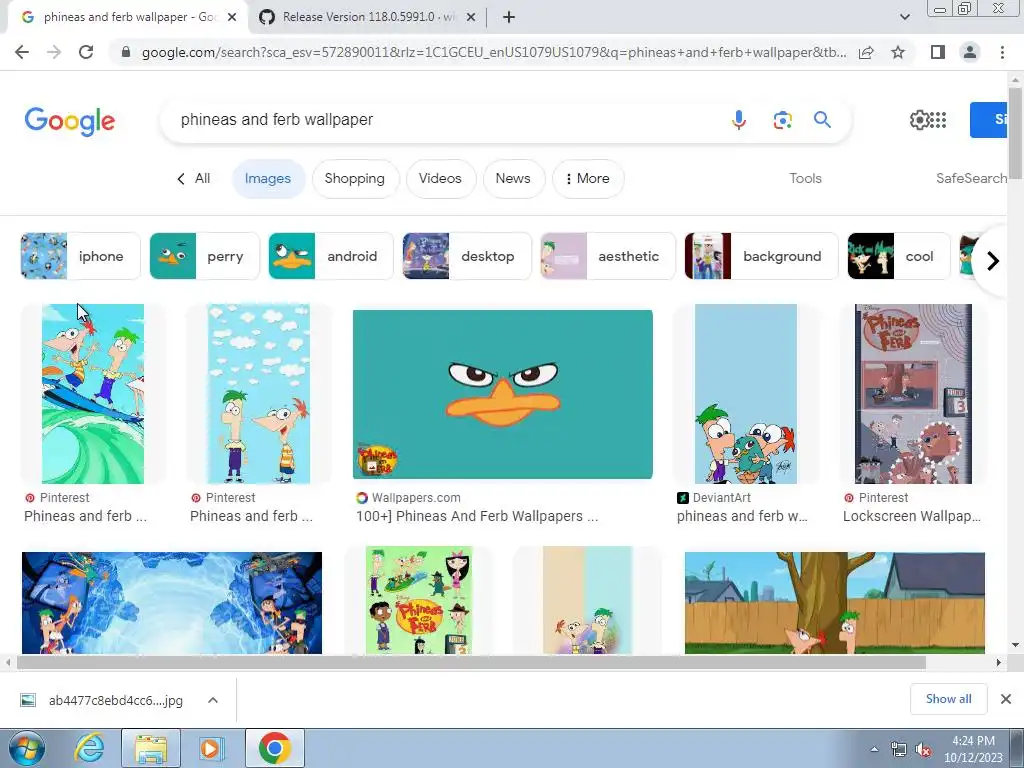Click the forward navigation arrow

click(x=54, y=52)
